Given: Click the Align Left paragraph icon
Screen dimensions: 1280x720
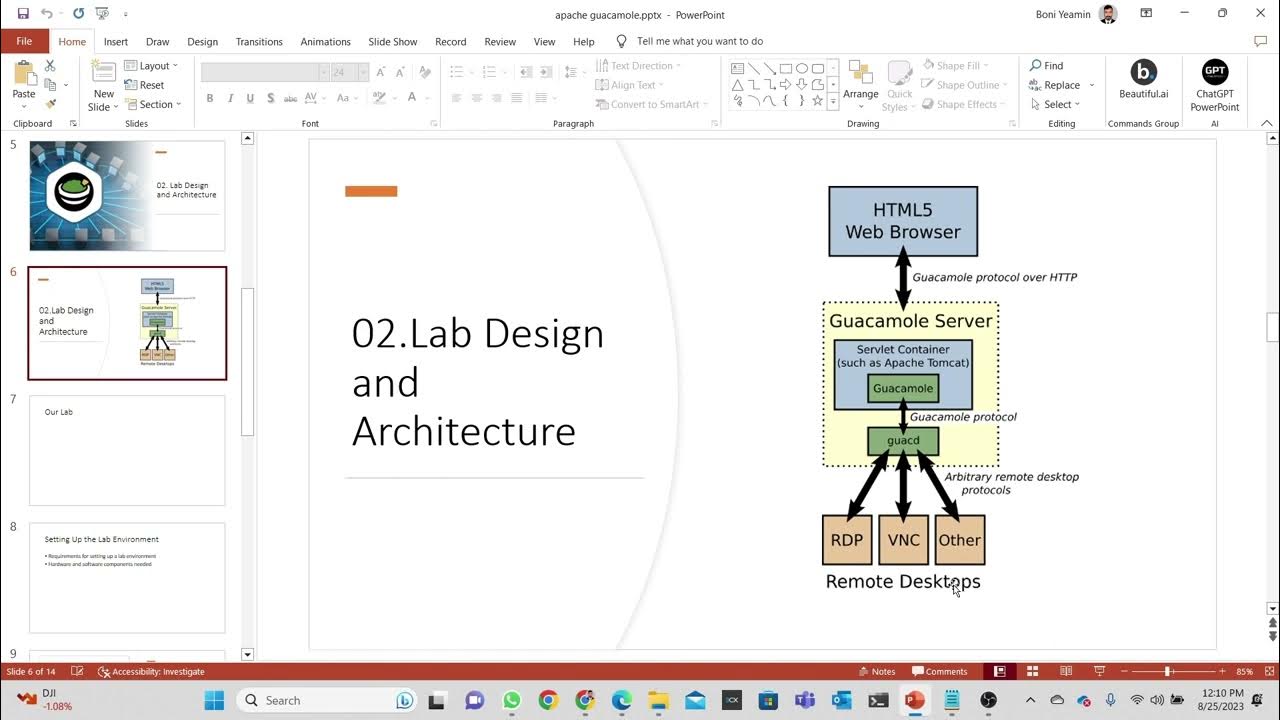Looking at the screenshot, I should (456, 98).
